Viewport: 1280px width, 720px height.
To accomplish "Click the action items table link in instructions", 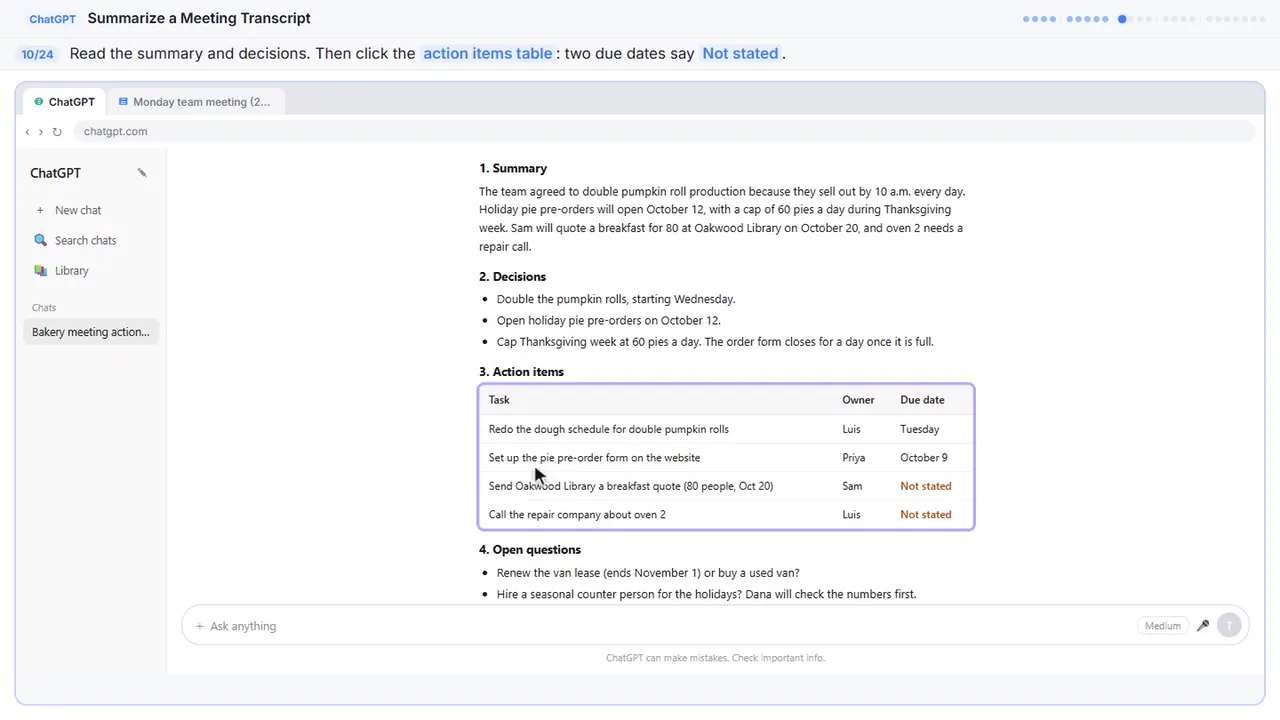I will coord(488,54).
